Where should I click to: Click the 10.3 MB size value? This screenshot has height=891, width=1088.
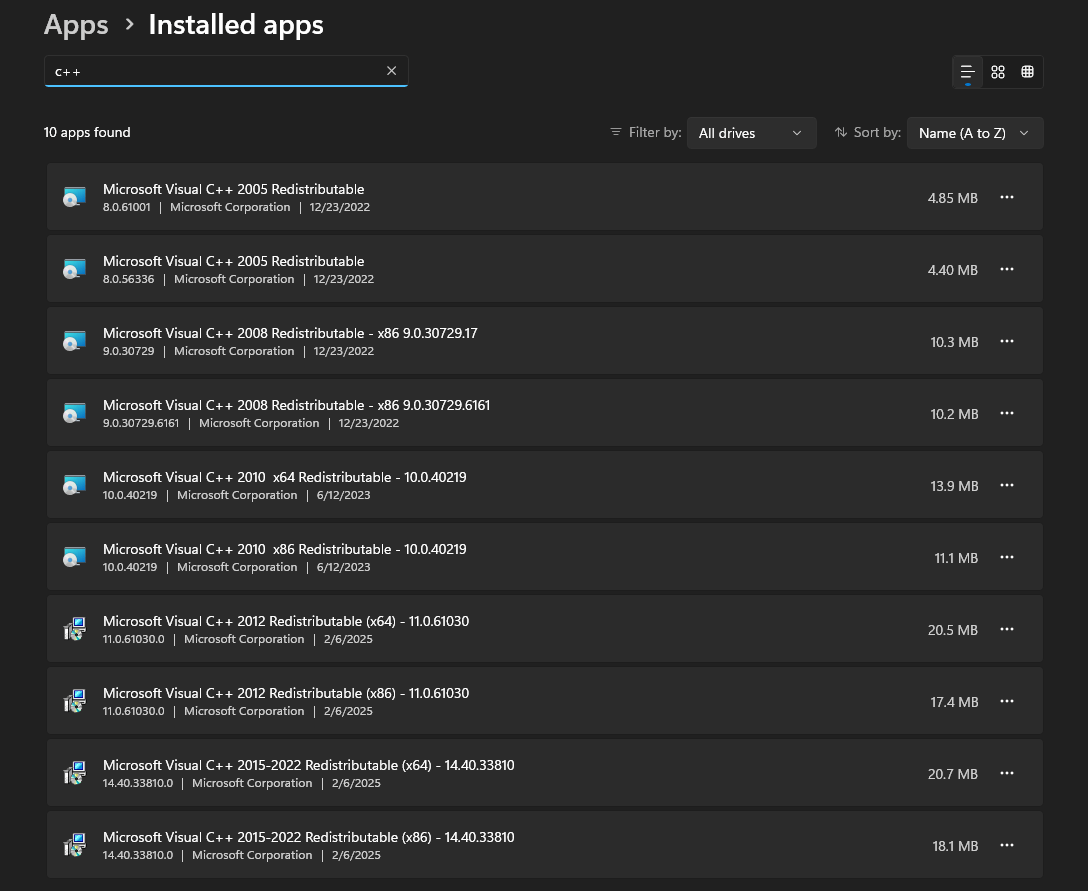[954, 342]
